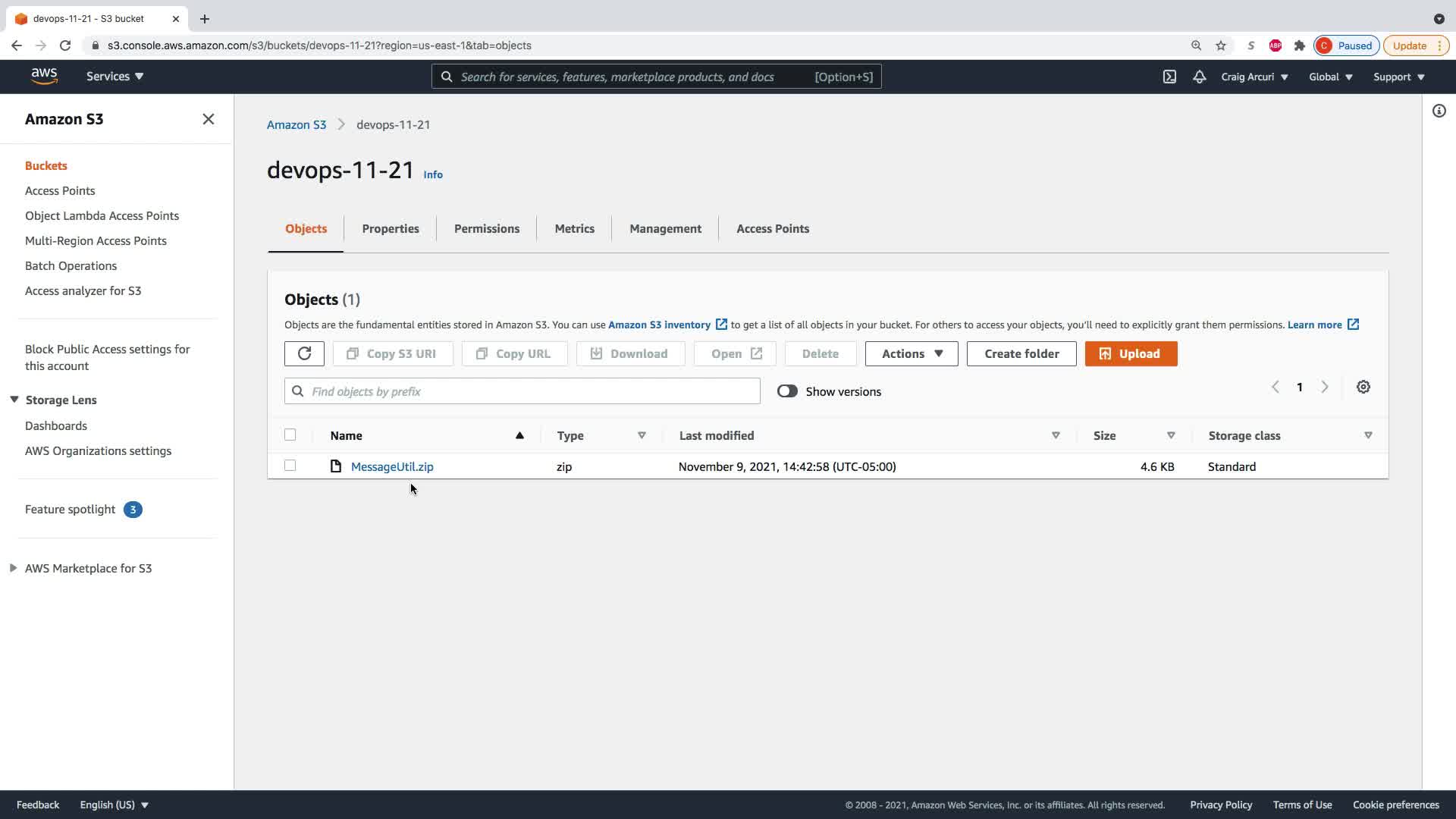Open AWS CloudShell from the top bar

[1169, 77]
